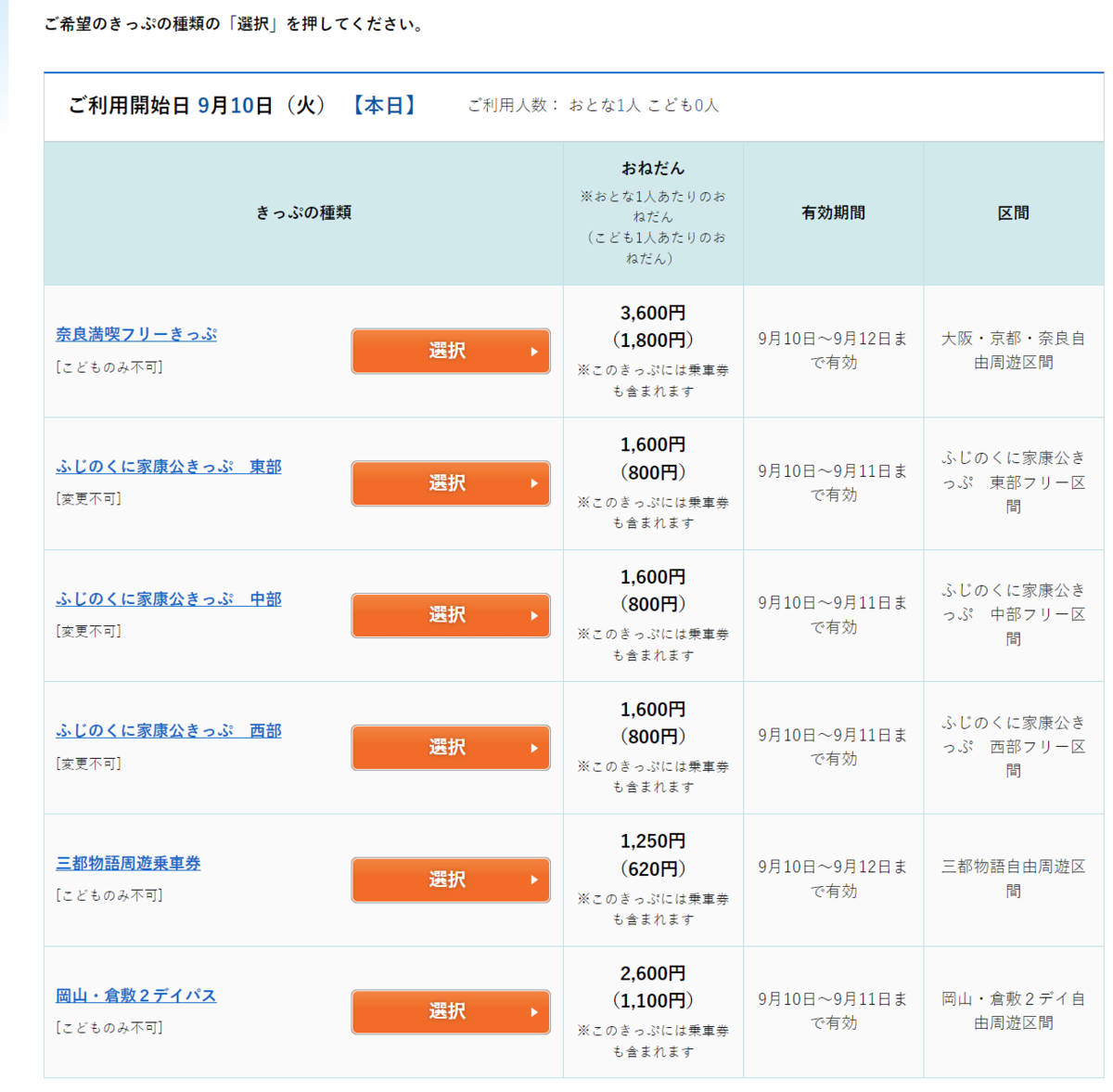Click the 東部フリー区間 area cell

point(1014,482)
